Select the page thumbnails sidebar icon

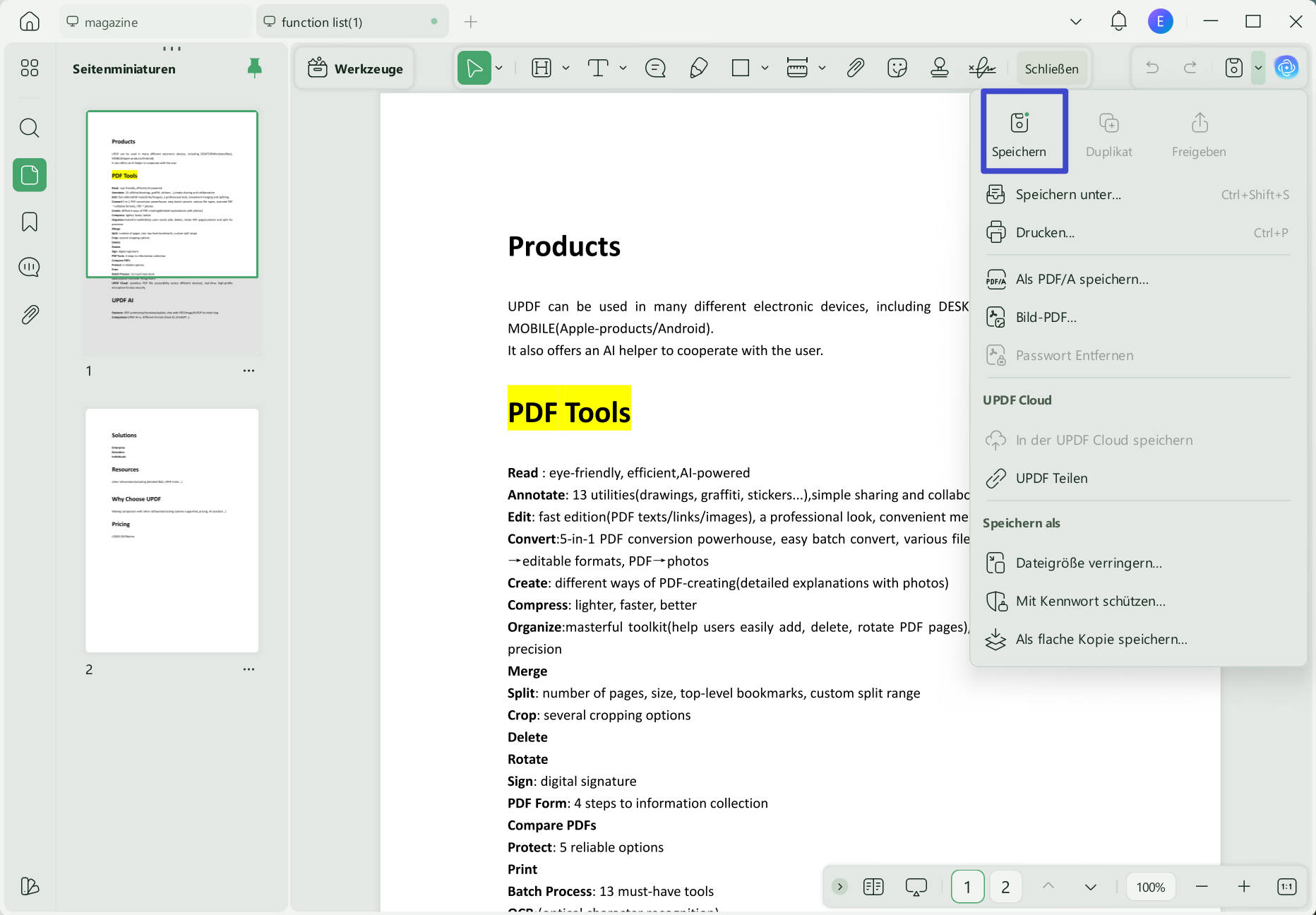(30, 174)
